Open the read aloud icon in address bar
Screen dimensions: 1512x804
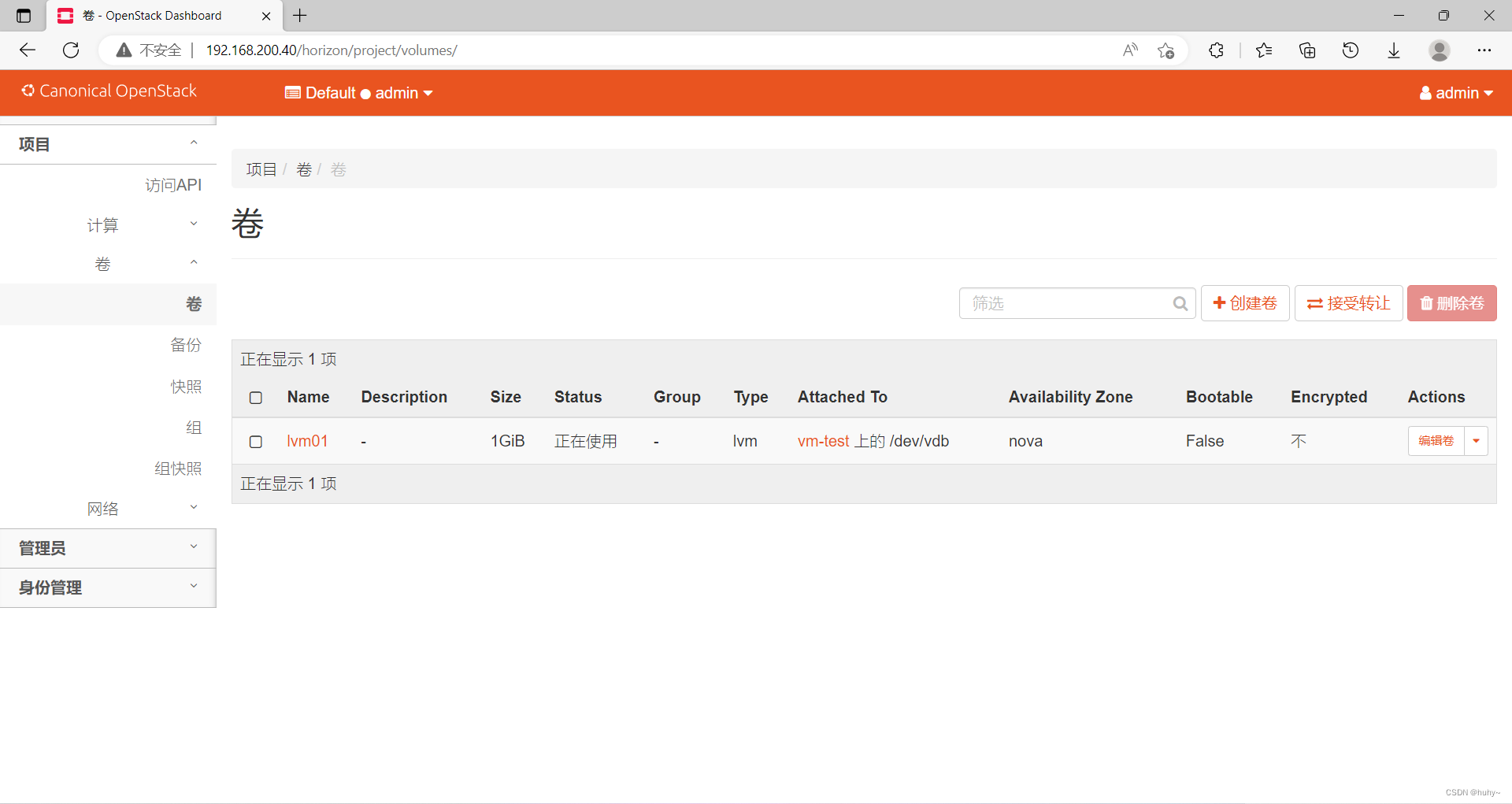1130,50
